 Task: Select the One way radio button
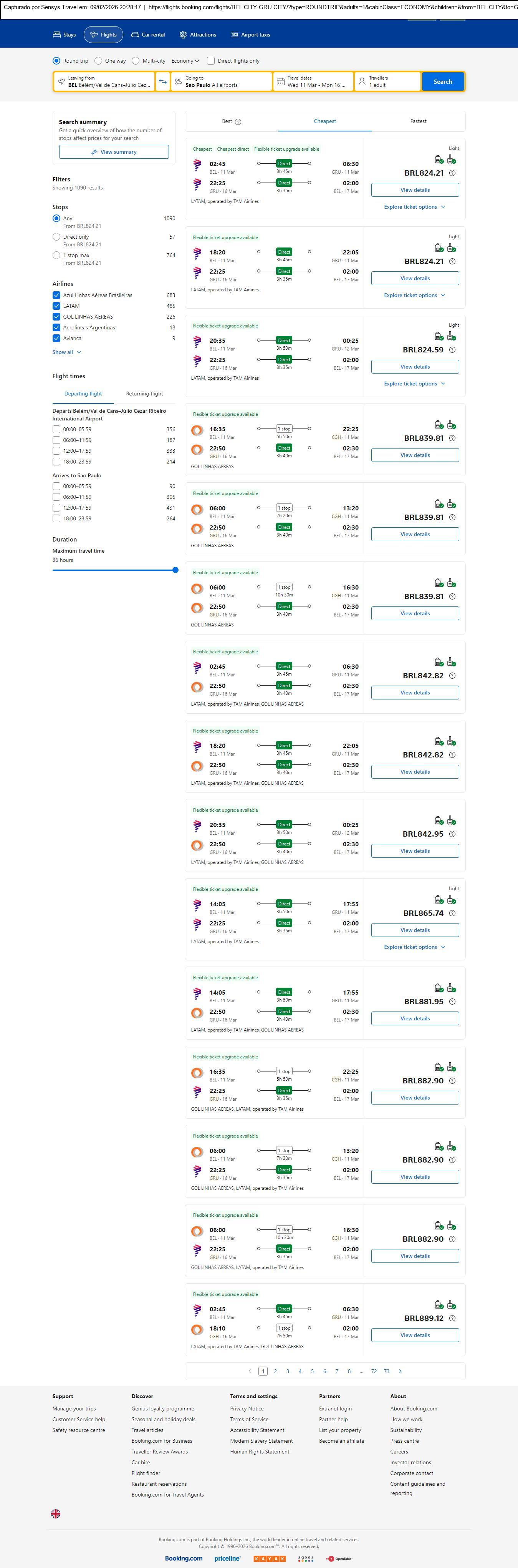coord(98,61)
